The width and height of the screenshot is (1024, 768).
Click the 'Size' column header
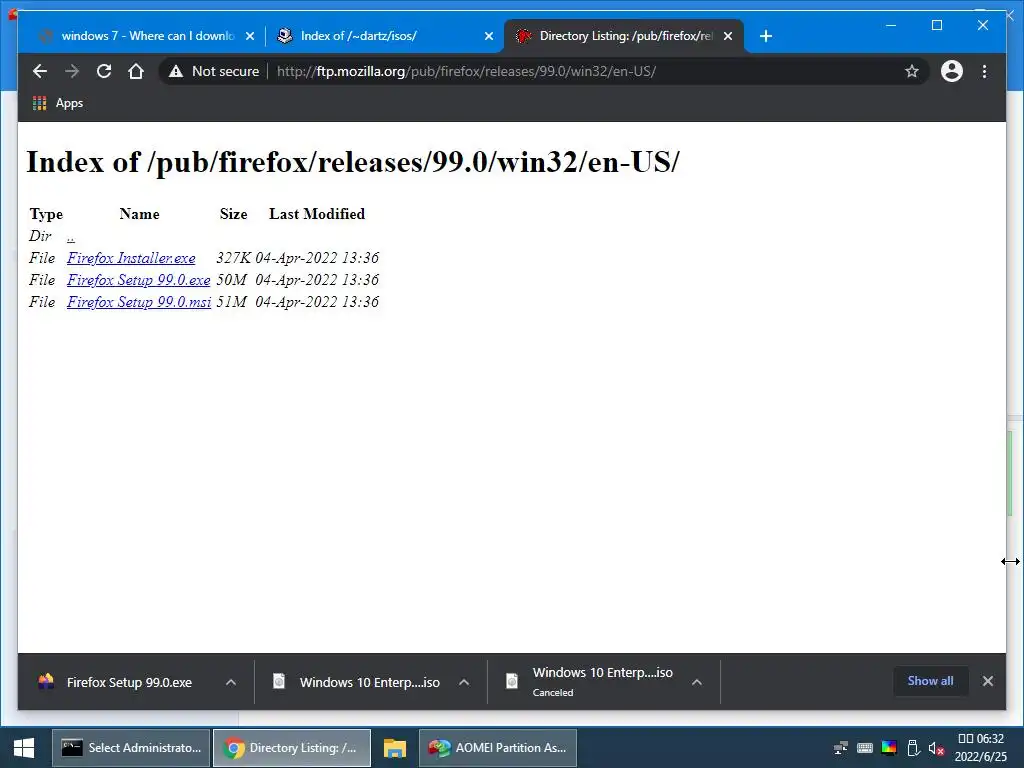233,214
